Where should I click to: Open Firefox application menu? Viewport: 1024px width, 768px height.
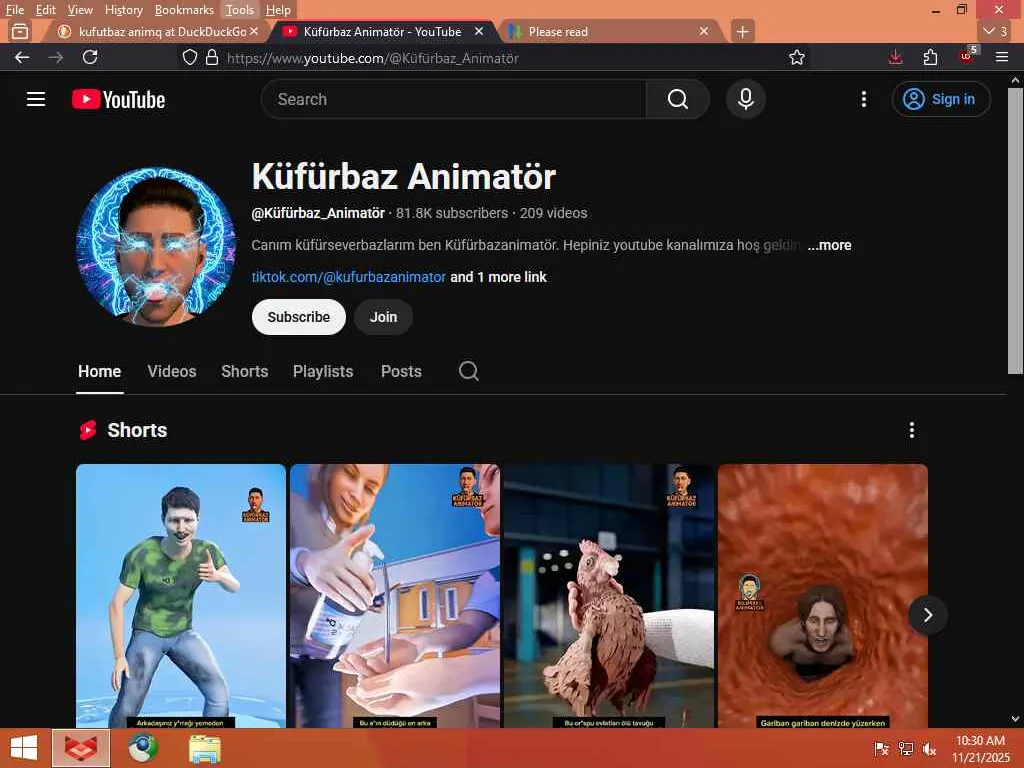[x=1002, y=57]
